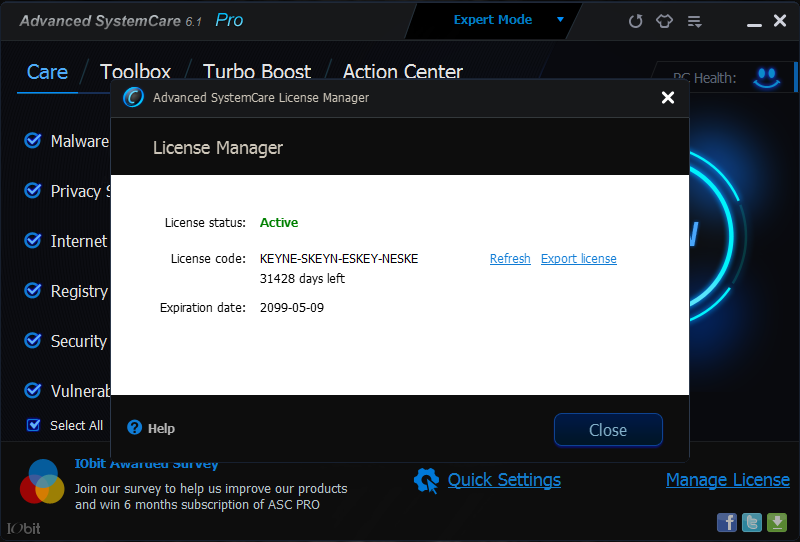Close the License Manager with the Close button
The width and height of the screenshot is (800, 542).
pos(608,430)
